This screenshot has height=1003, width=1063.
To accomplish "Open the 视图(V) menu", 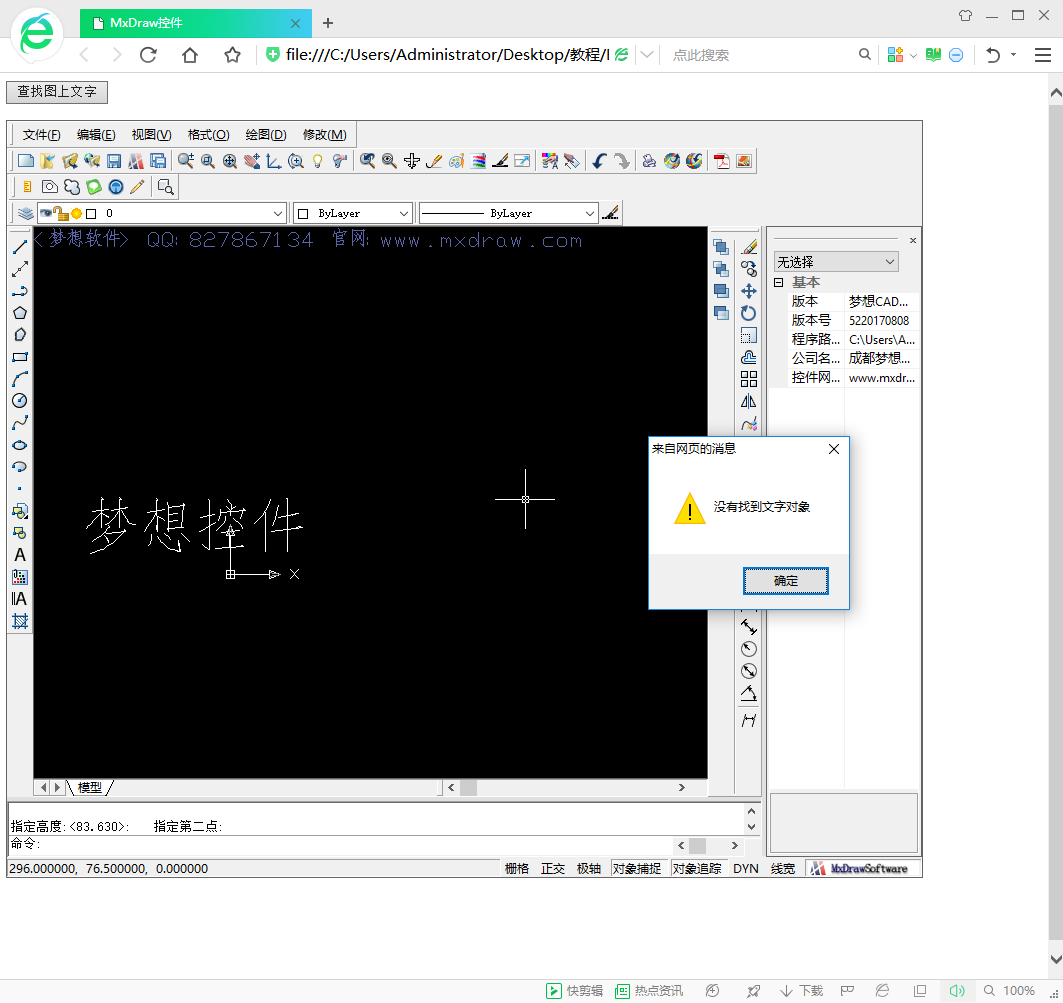I will 151,135.
